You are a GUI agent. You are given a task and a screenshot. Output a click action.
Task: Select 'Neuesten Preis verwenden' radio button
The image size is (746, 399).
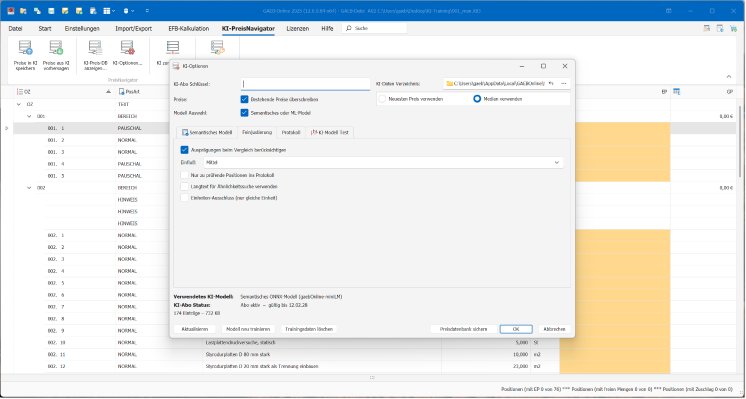pos(382,99)
